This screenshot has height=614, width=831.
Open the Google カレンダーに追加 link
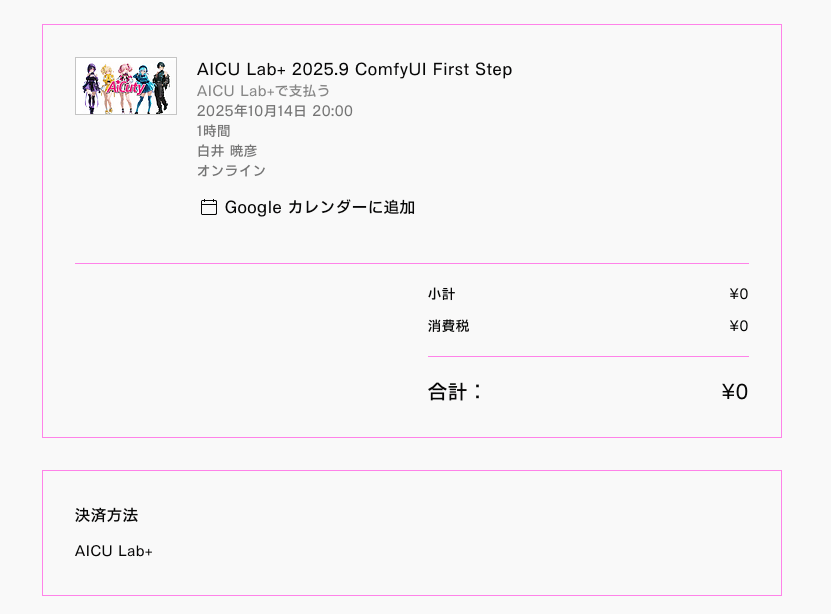[x=319, y=208]
